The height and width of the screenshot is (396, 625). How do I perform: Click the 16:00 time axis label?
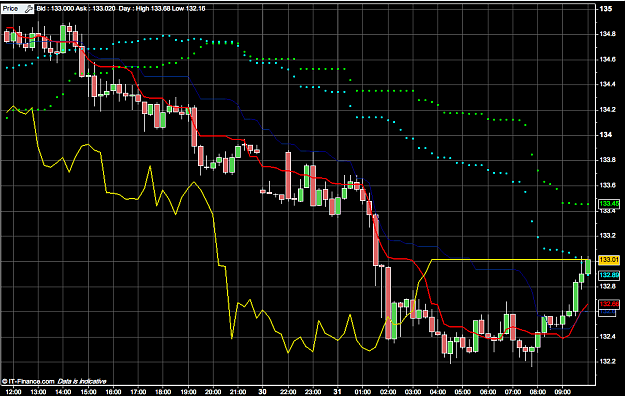pyautogui.click(x=113, y=392)
